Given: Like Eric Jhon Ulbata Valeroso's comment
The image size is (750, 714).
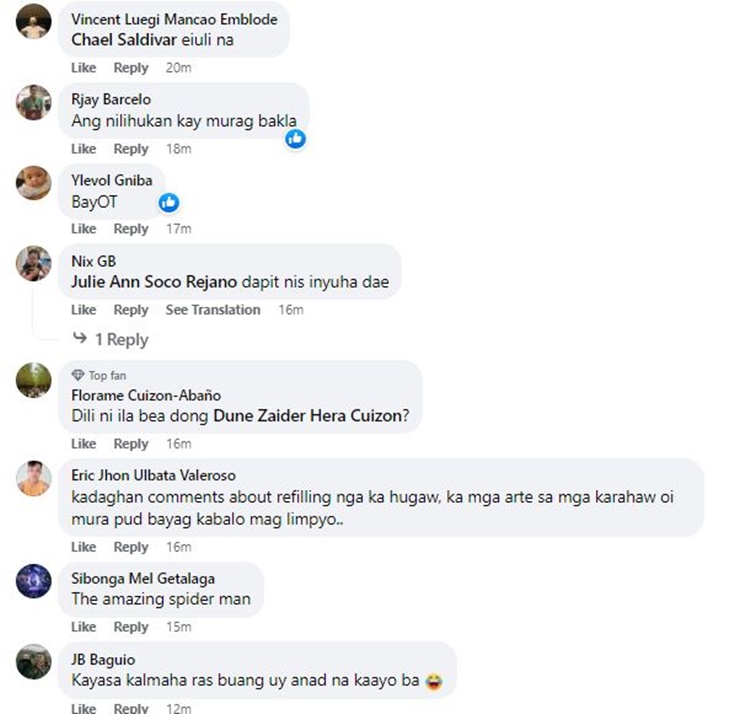Looking at the screenshot, I should tap(84, 547).
